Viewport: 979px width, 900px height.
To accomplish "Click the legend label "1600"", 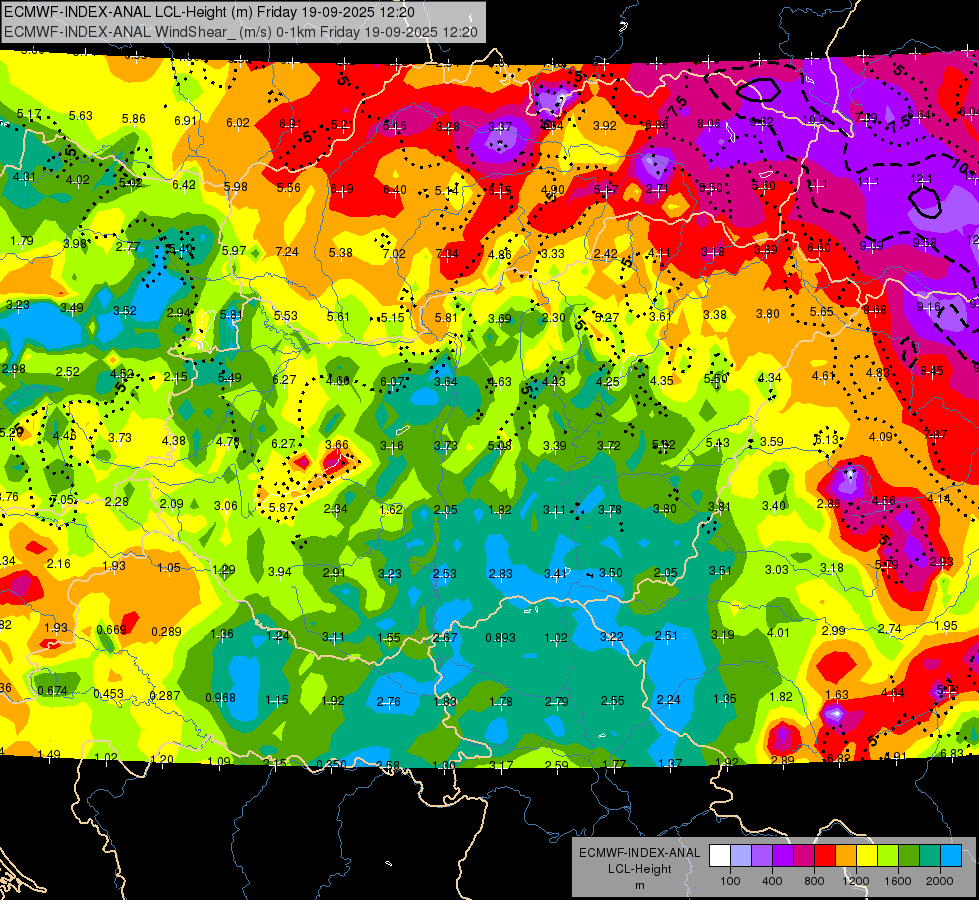I will click(897, 881).
